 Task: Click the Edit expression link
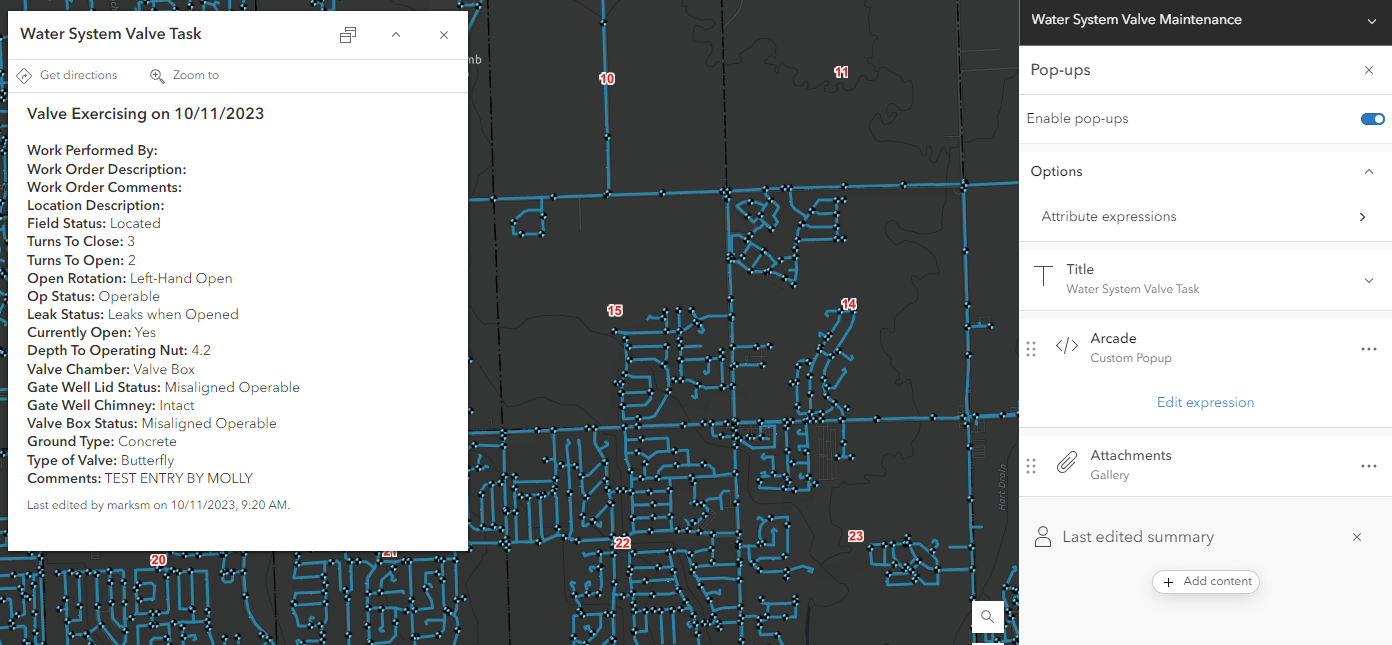1205,402
